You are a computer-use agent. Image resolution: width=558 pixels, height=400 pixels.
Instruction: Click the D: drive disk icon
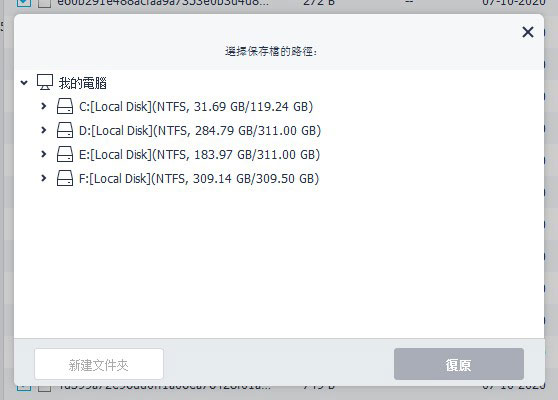65,130
